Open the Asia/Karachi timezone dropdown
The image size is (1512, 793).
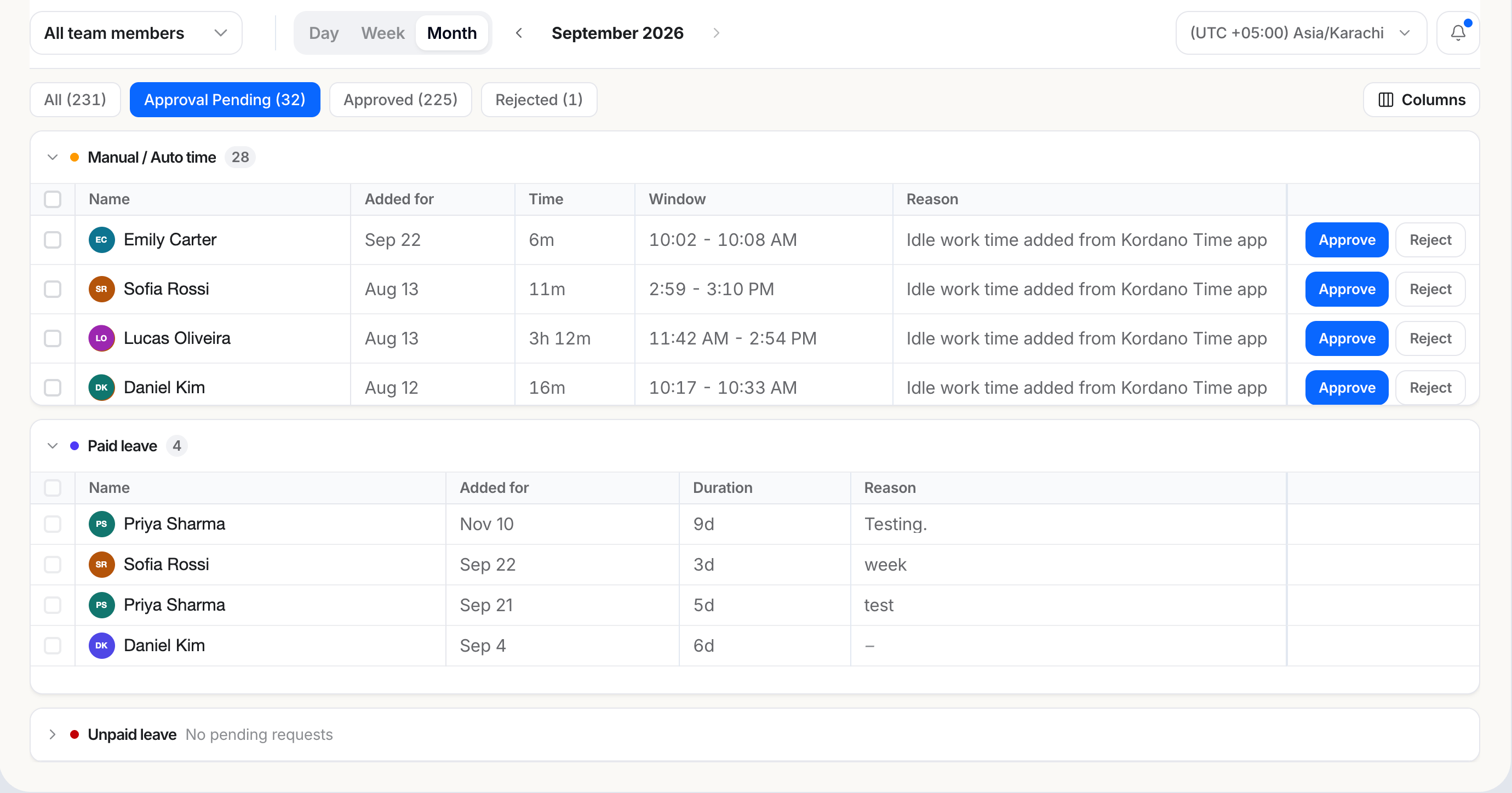pyautogui.click(x=1301, y=33)
